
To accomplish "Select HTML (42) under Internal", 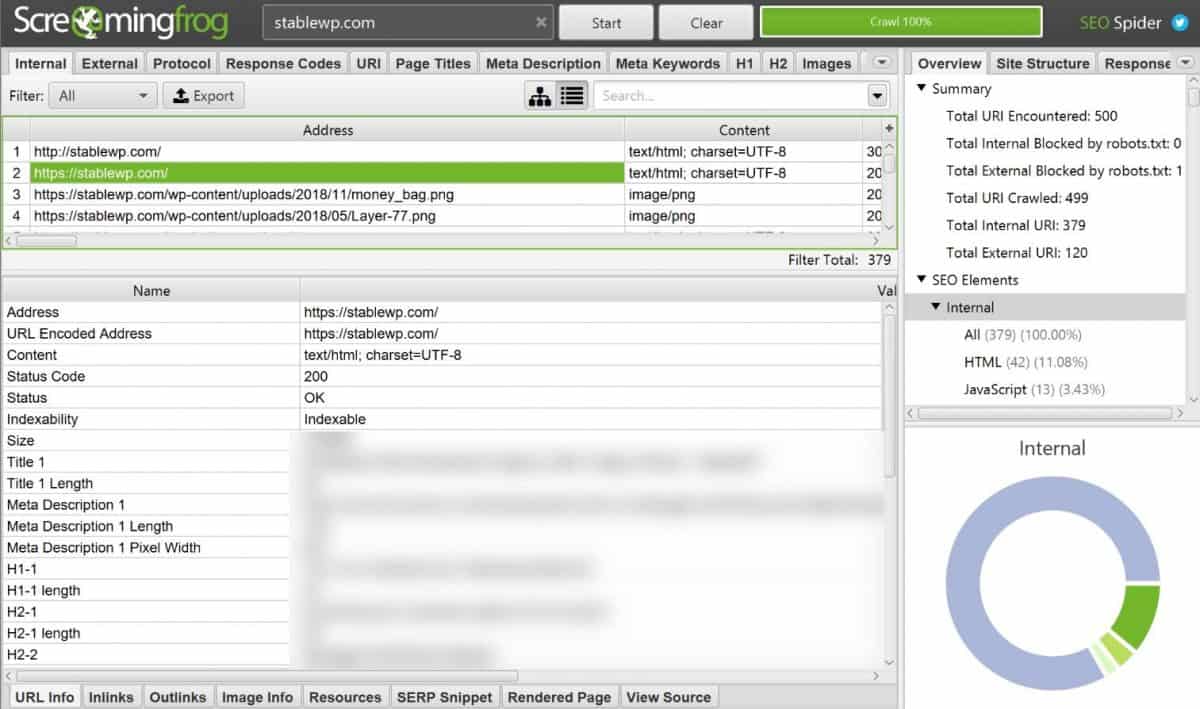I will [x=1025, y=362].
